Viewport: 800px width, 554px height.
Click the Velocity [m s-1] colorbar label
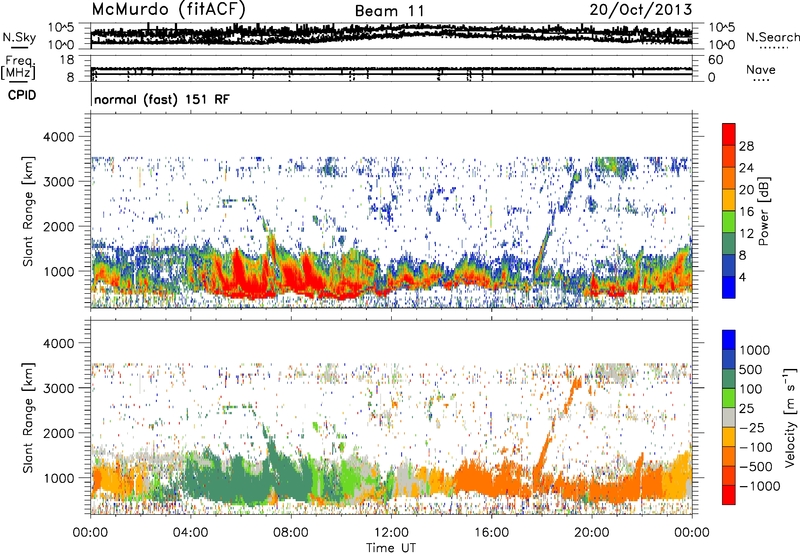pyautogui.click(x=790, y=417)
